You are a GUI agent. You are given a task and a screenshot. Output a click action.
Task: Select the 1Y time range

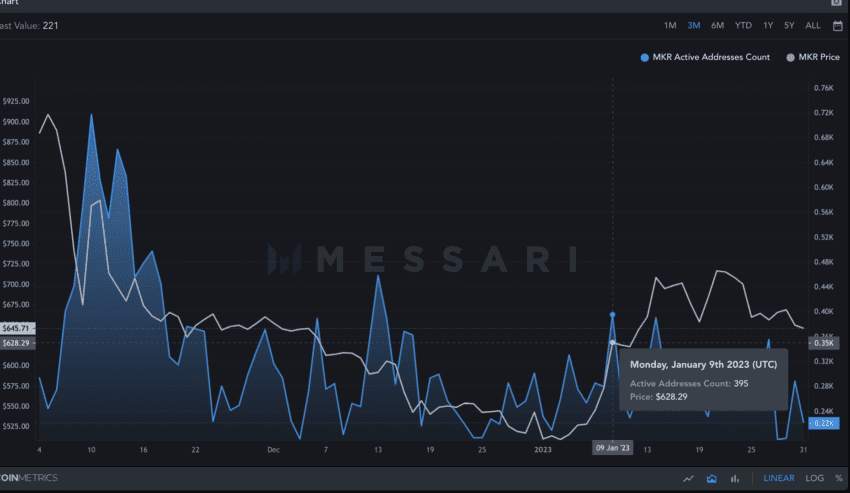tap(768, 25)
